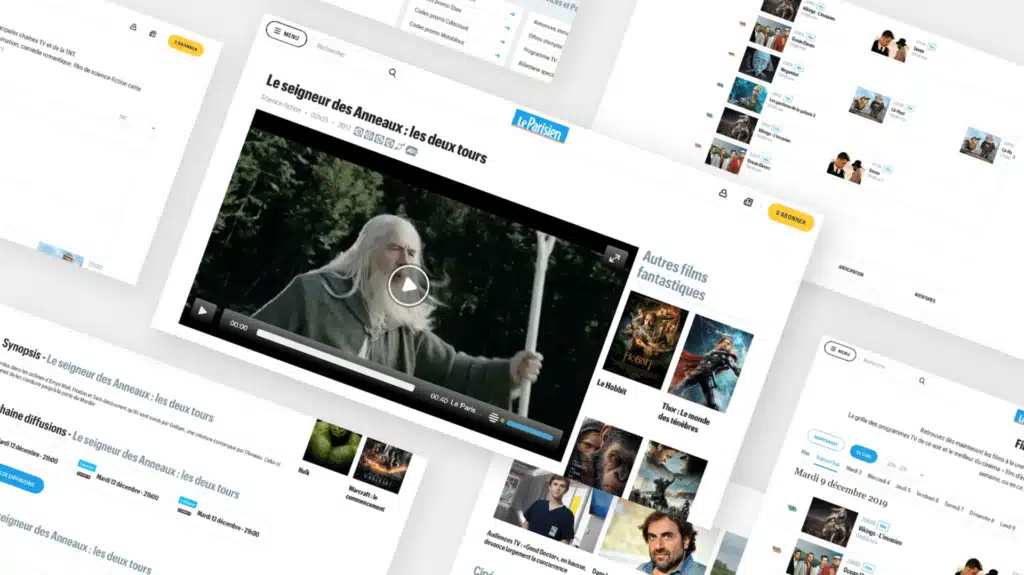Viewport: 1024px width, 575px height.
Task: Open the Vikings - L'invasion thumbnail on the TV grid
Action: [829, 521]
